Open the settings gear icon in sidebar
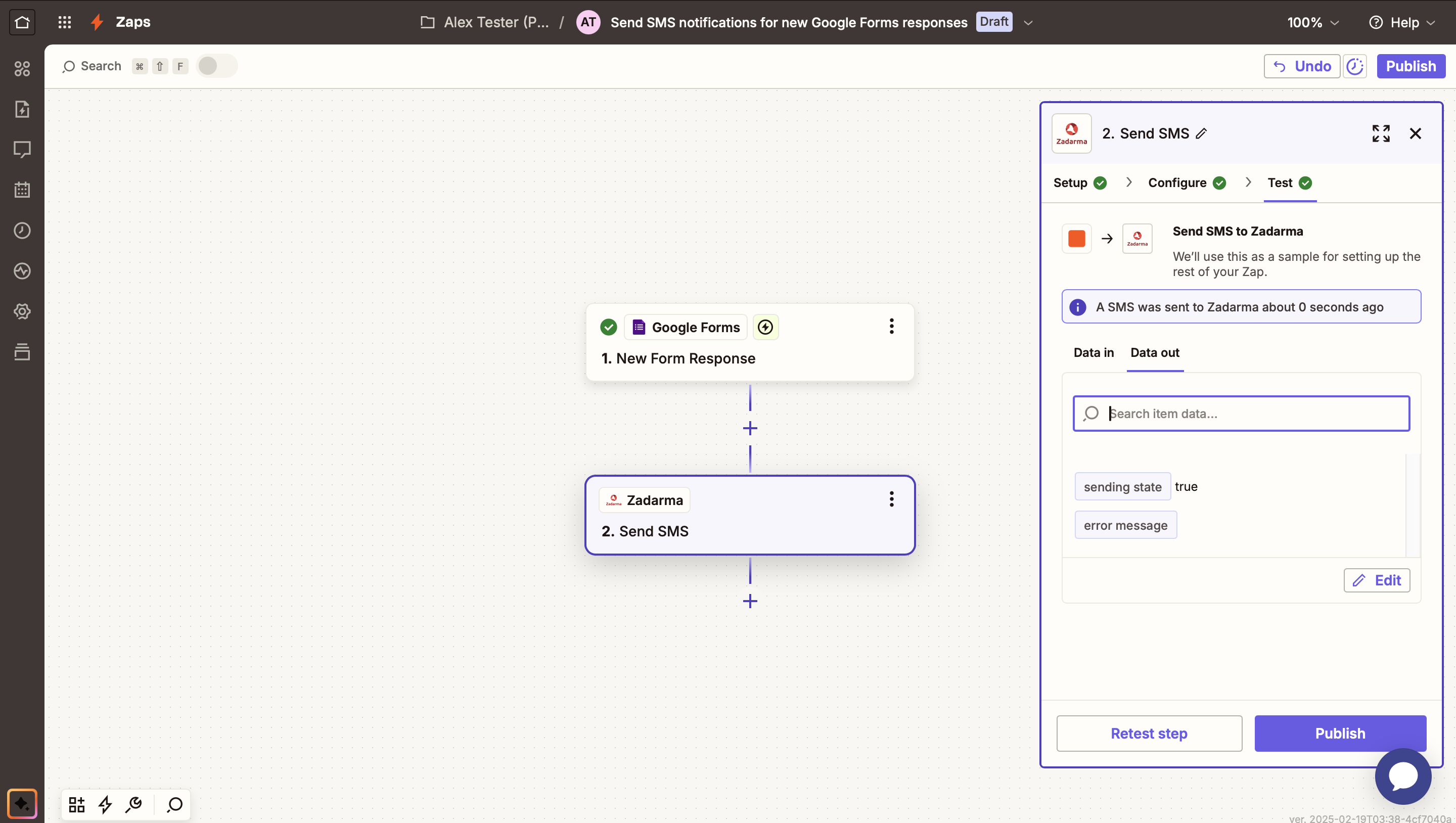This screenshot has height=823, width=1456. [x=22, y=311]
